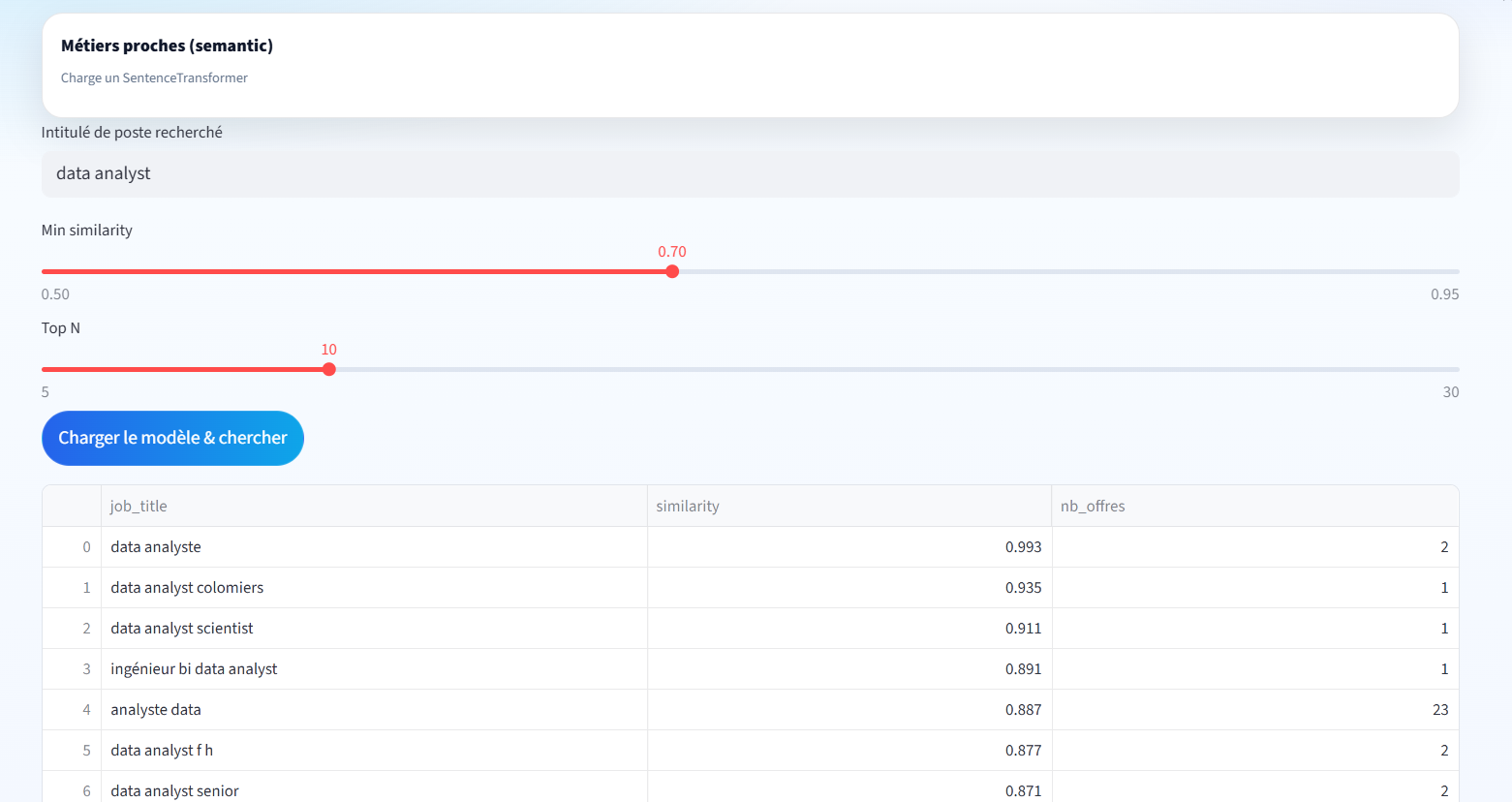Screen dimensions: 1512x802
Task: Click the 0.993 similarity value cell
Action: pyautogui.click(x=849, y=547)
